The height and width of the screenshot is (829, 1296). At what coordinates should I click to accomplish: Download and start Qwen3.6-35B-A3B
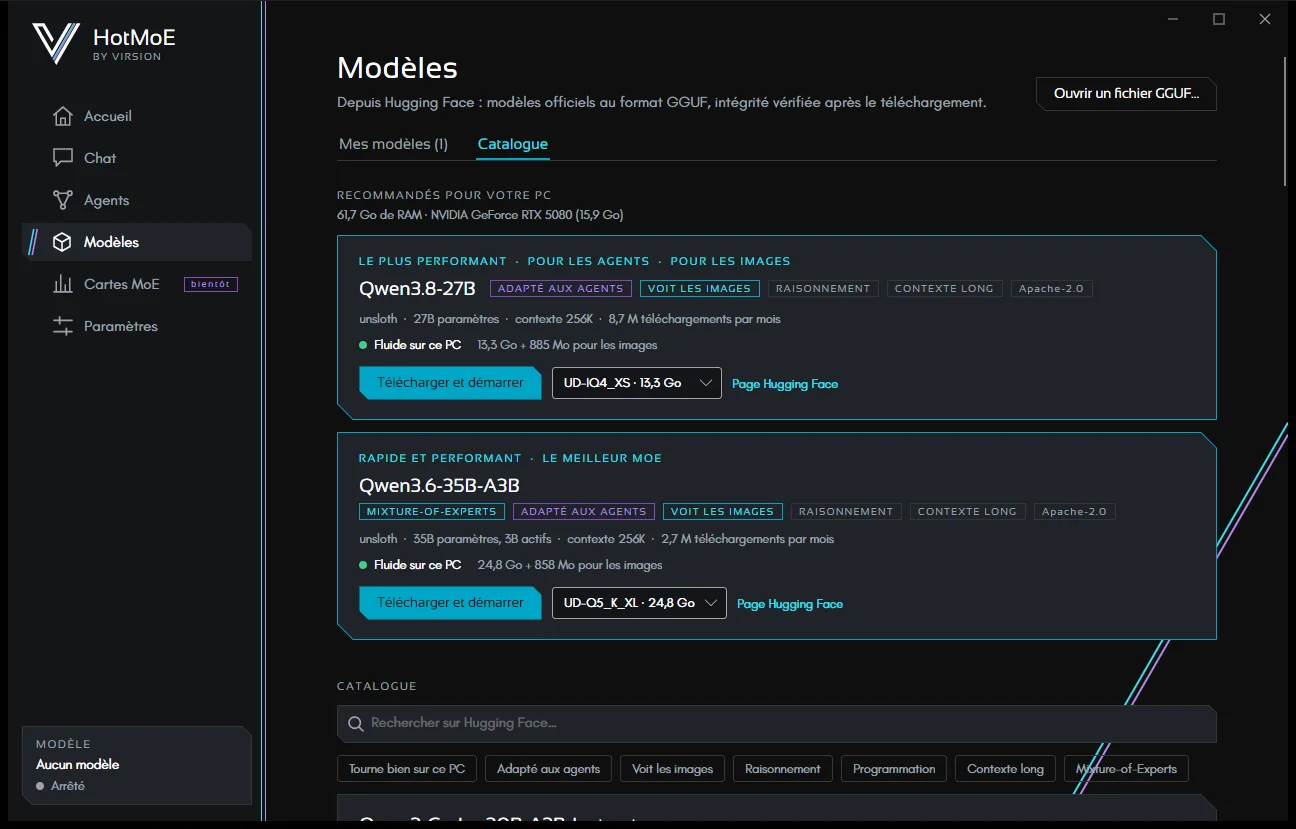(449, 603)
